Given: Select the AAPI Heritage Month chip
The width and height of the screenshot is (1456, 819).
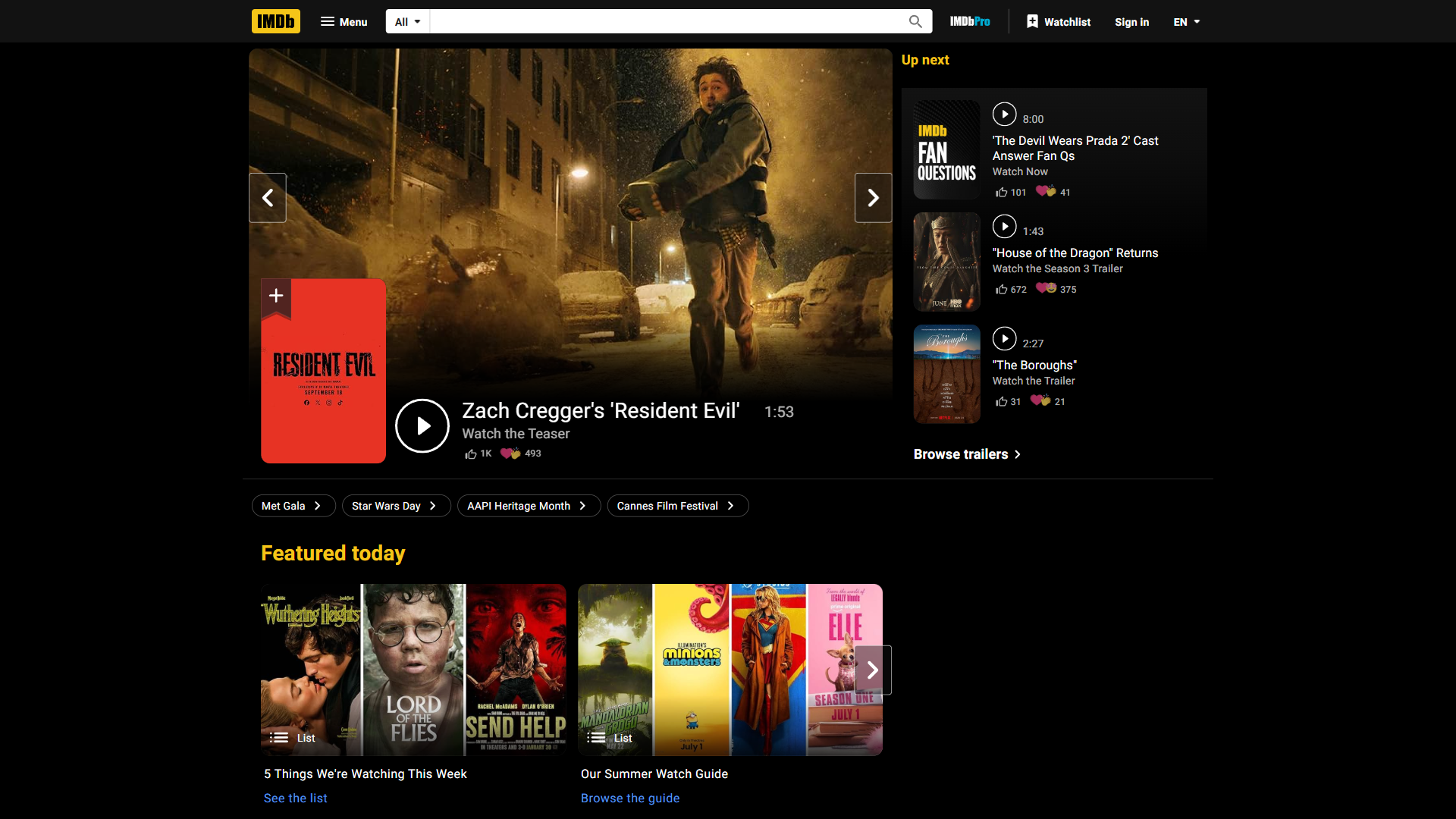Looking at the screenshot, I should click(x=529, y=506).
